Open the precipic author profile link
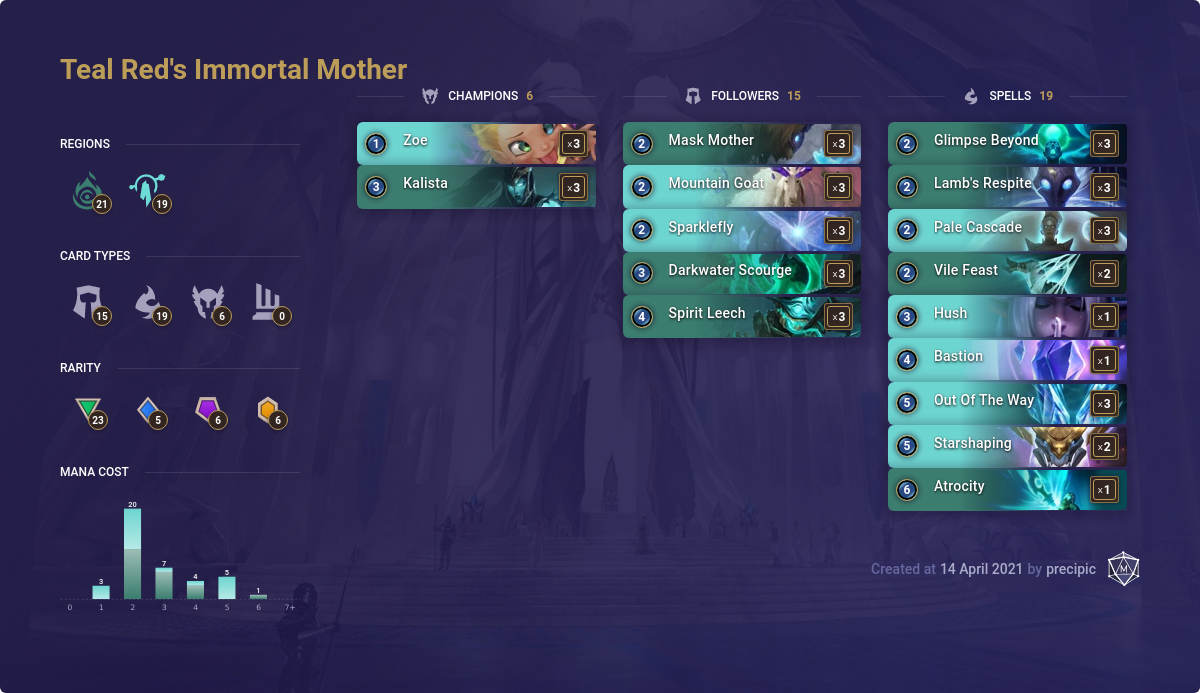The image size is (1200, 693). click(x=1071, y=568)
